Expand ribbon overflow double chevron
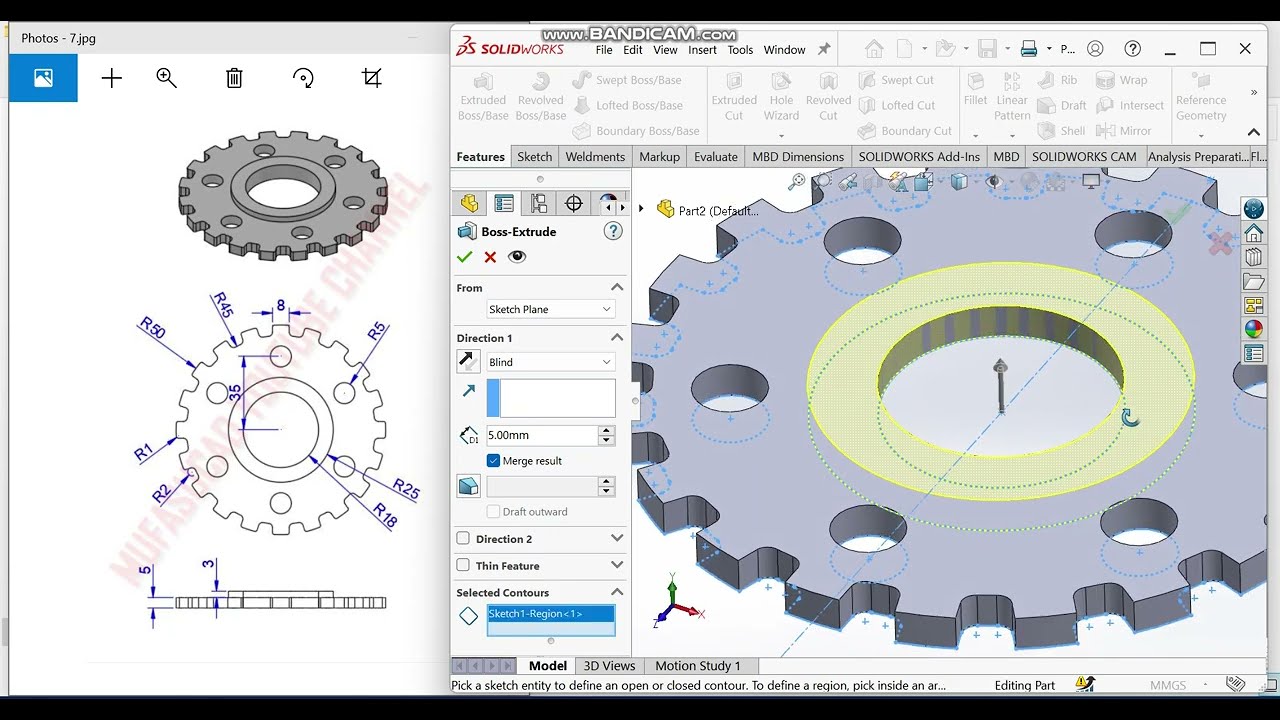Image resolution: width=1280 pixels, height=720 pixels. [x=1254, y=93]
